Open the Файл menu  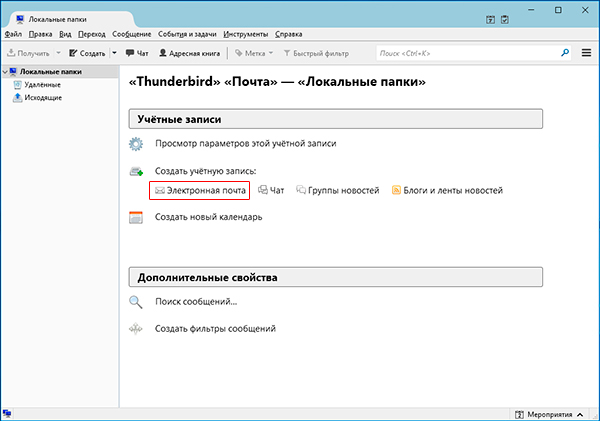tap(13, 34)
